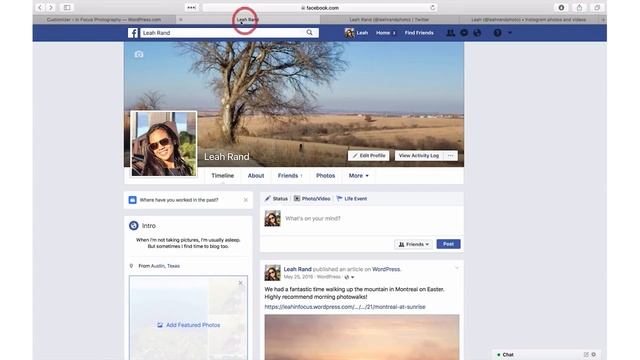The height and width of the screenshot is (360, 640).
Task: Show all tabs overview icon
Action: coord(597,7)
